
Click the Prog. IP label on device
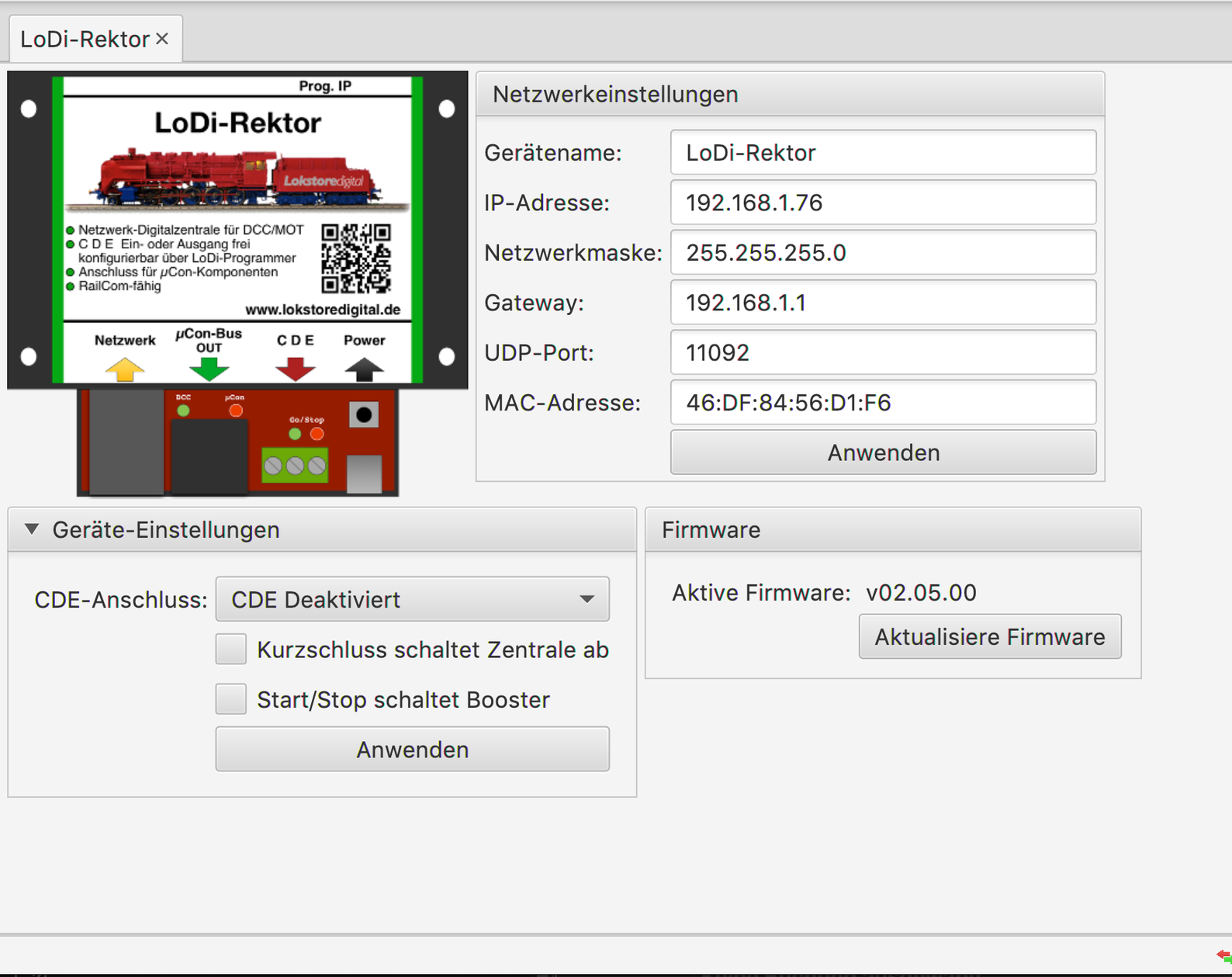point(325,85)
